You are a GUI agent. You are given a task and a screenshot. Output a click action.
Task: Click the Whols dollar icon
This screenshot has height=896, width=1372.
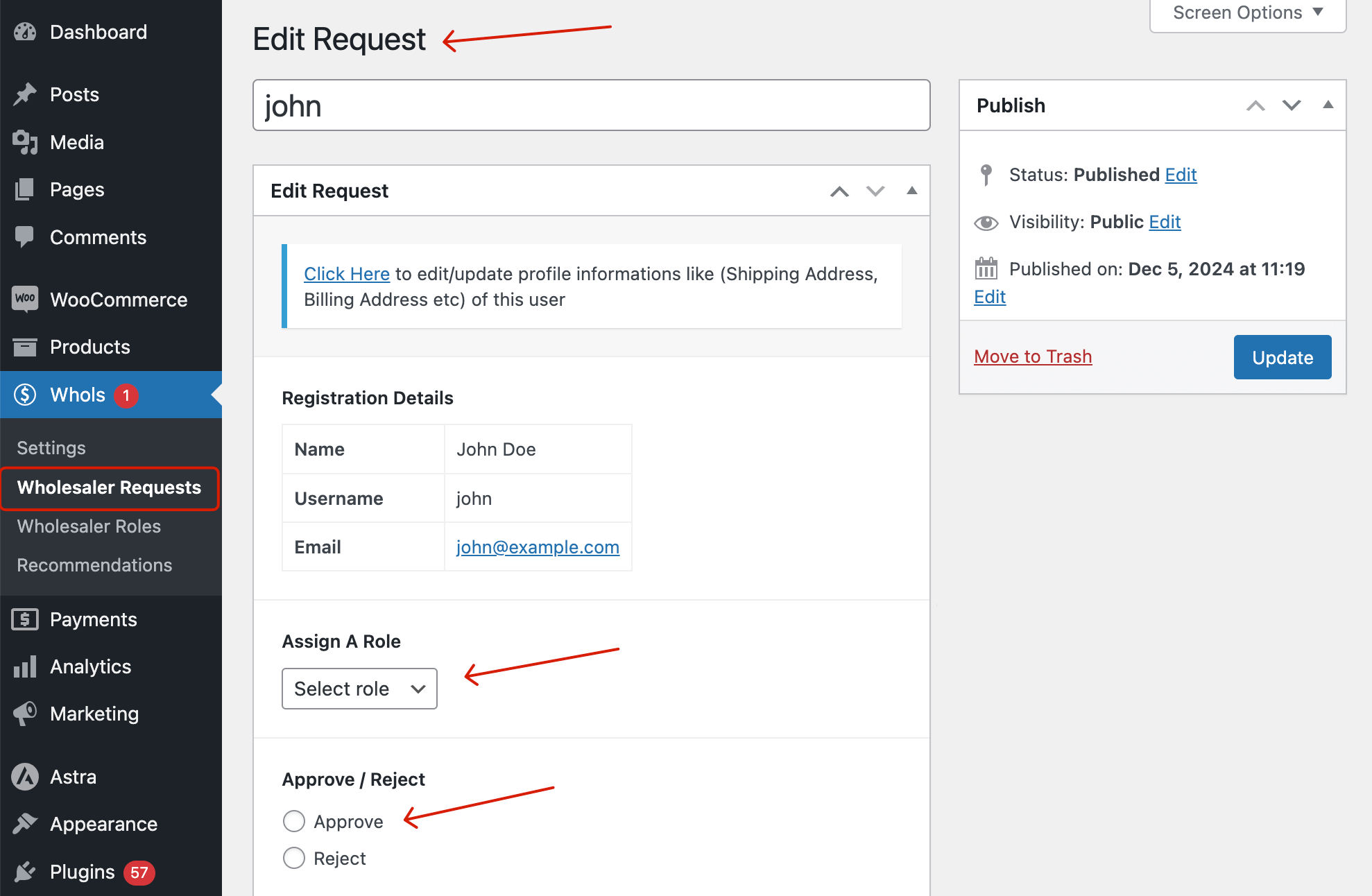(x=25, y=395)
